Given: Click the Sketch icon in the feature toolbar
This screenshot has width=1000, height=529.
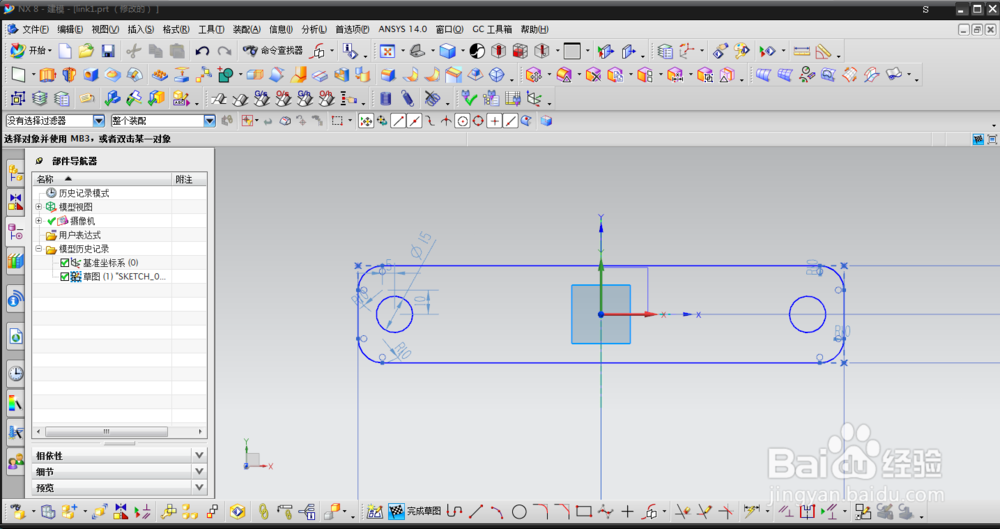Looking at the screenshot, I should click(18, 75).
